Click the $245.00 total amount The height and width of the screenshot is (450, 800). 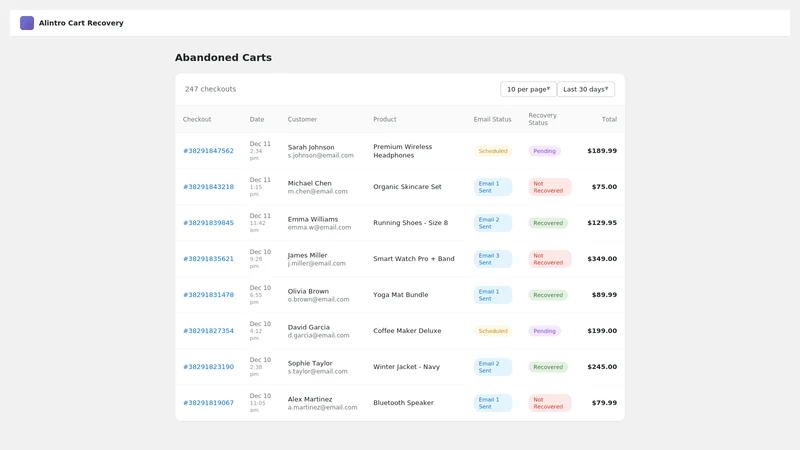point(602,367)
